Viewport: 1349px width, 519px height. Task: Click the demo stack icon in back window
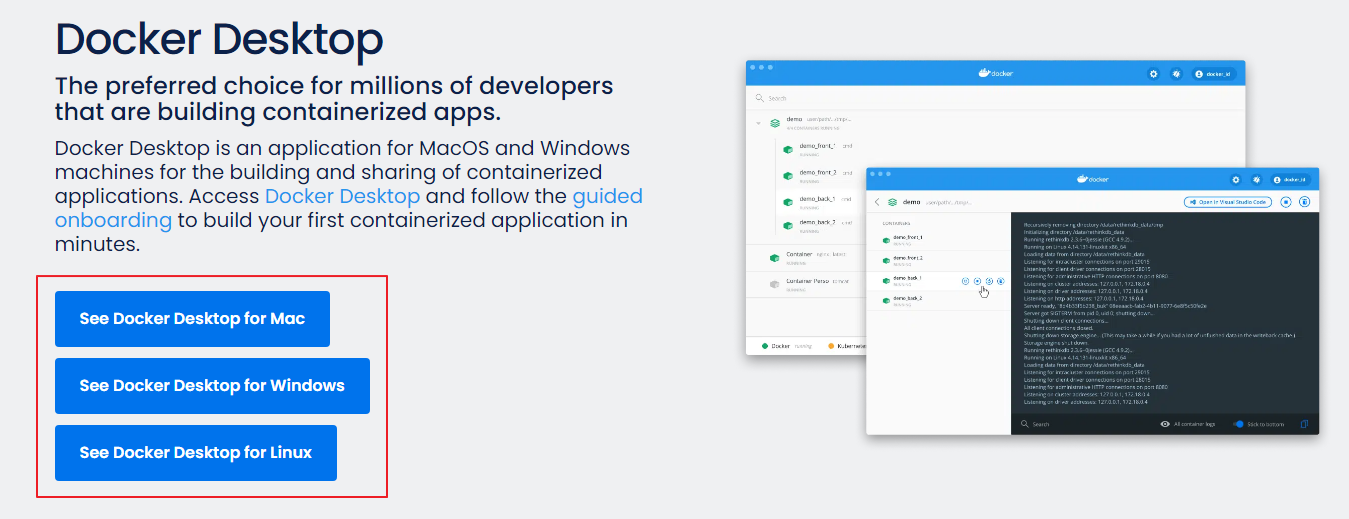tap(775, 123)
